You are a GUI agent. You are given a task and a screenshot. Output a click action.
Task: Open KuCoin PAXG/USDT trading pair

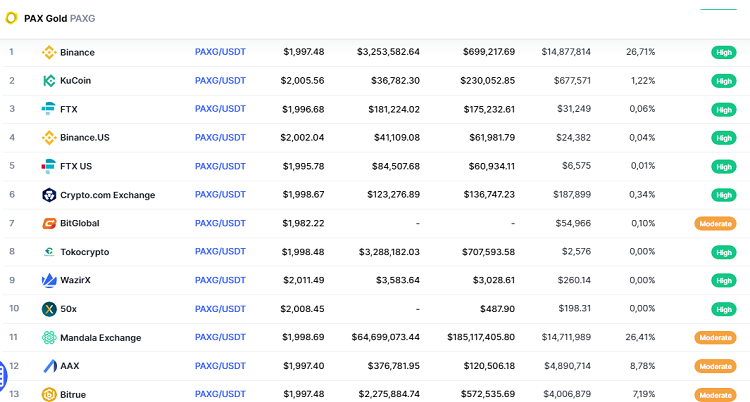[x=220, y=80]
